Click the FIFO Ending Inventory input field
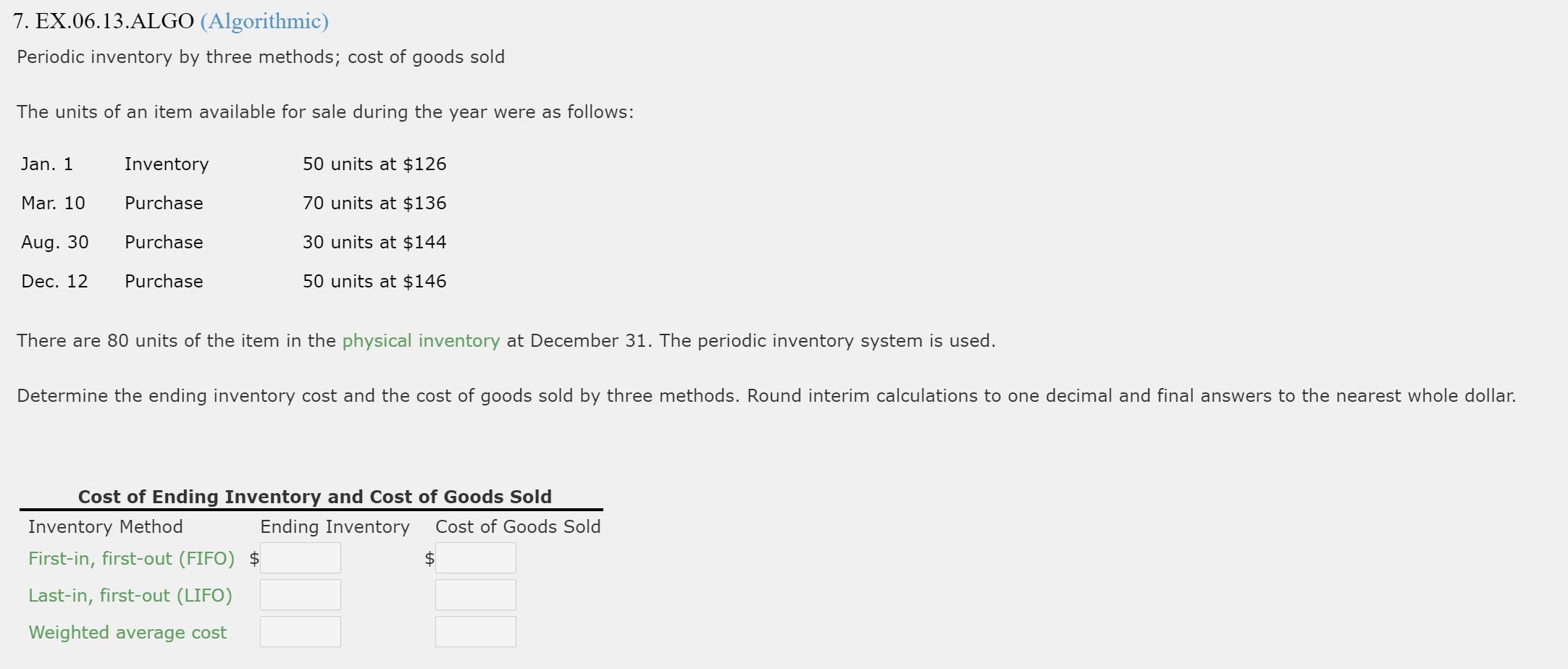 coord(300,557)
